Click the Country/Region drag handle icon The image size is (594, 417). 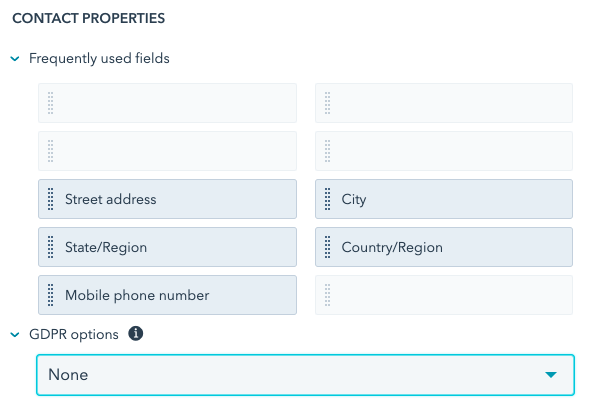(x=328, y=247)
